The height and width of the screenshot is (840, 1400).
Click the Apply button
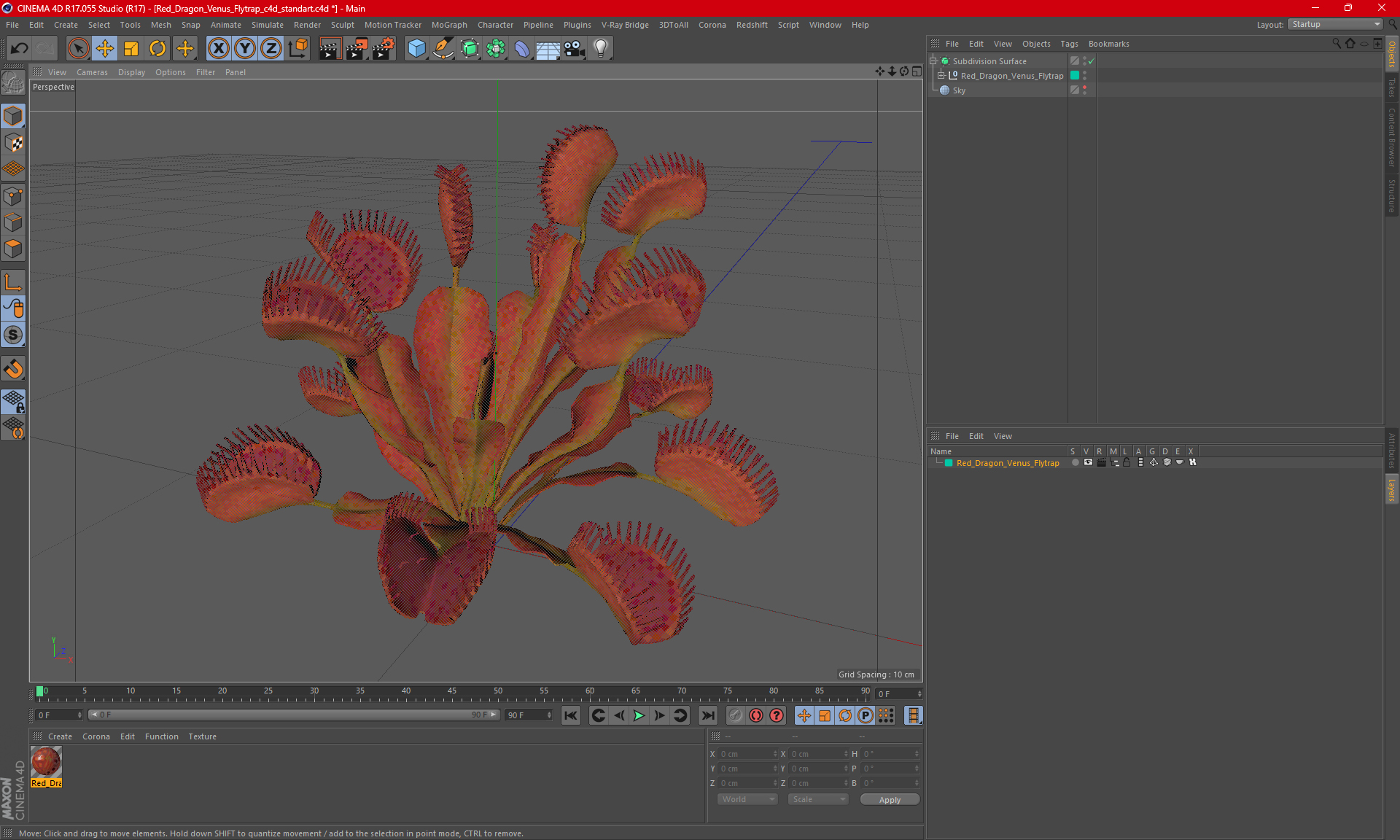(889, 799)
